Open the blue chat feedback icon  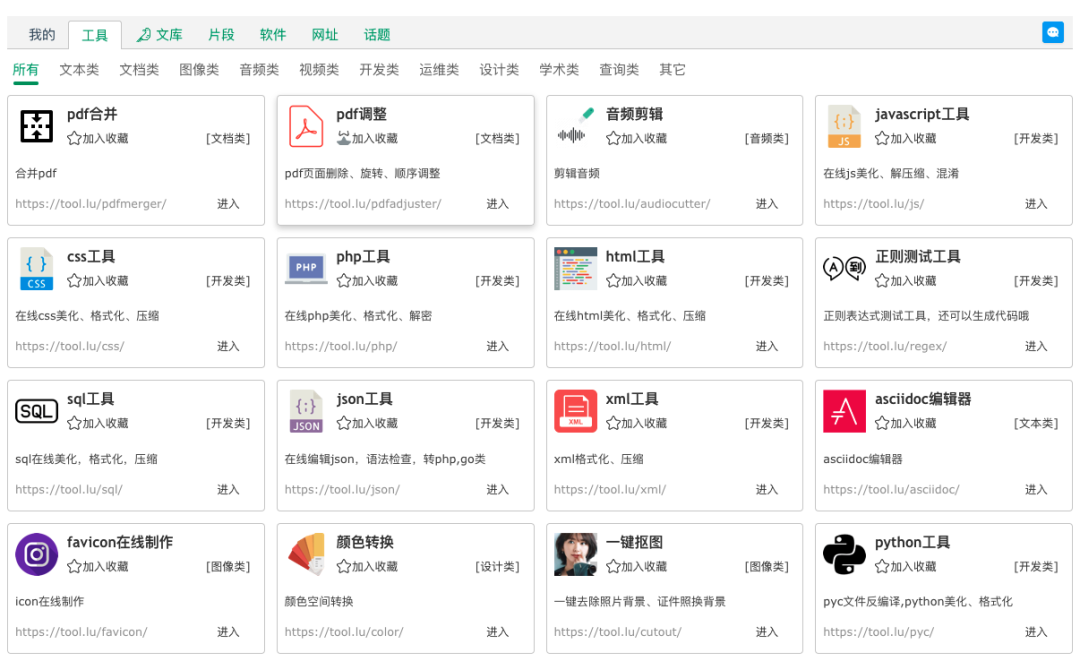pos(1052,32)
